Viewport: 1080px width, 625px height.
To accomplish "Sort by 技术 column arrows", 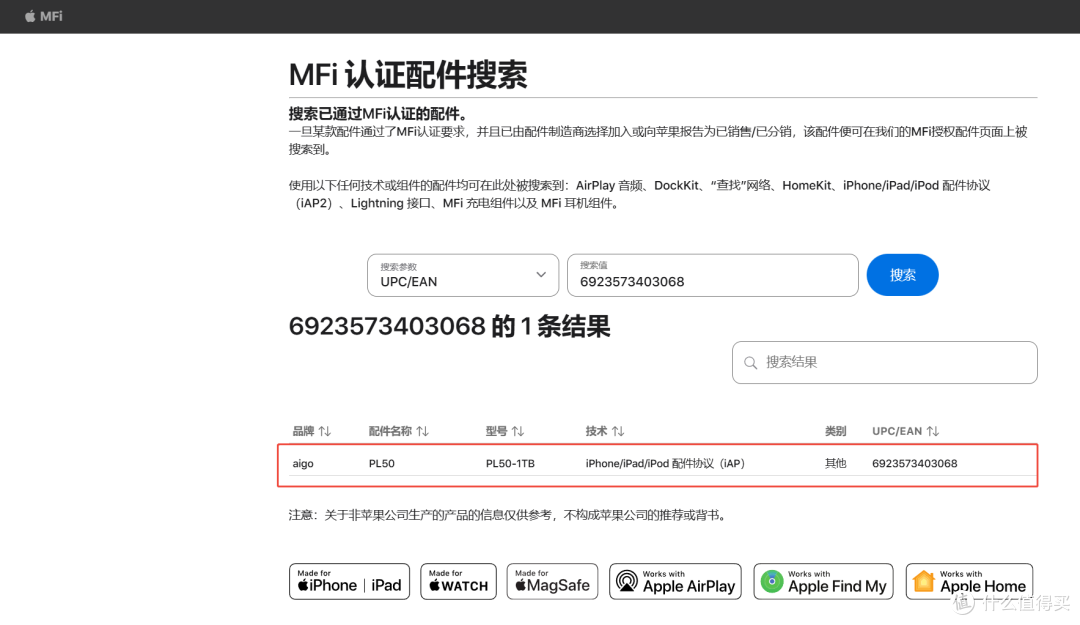I will click(618, 431).
